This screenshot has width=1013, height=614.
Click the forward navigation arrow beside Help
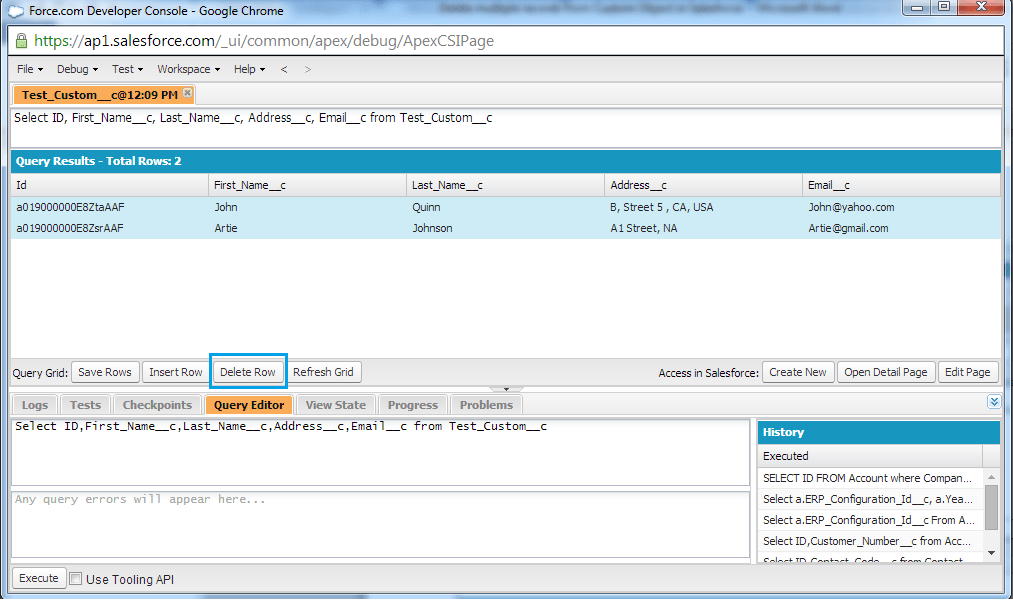(x=306, y=69)
